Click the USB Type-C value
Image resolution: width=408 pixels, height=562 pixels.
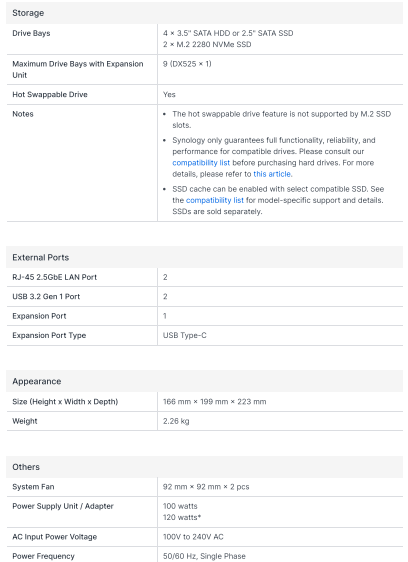[185, 335]
